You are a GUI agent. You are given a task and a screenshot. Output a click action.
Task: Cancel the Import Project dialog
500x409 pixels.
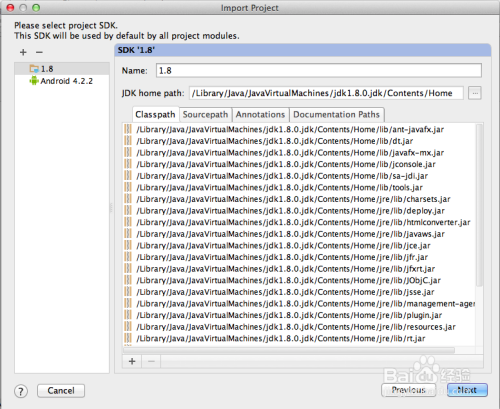61,391
